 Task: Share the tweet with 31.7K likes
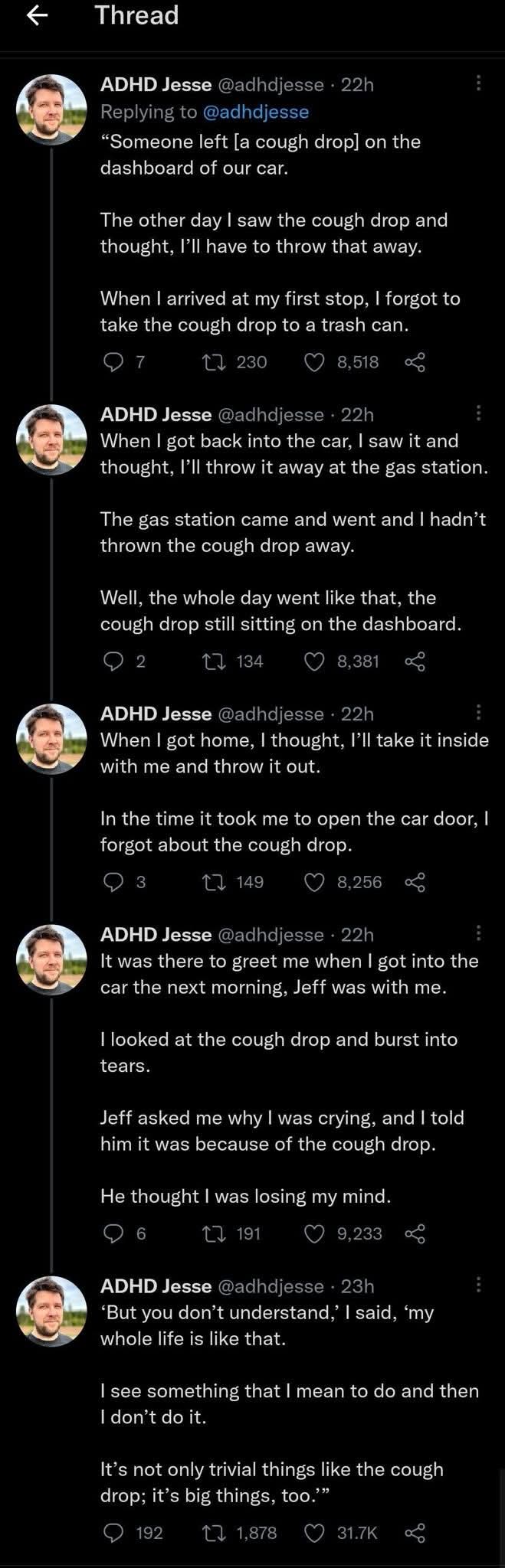pos(415,1533)
